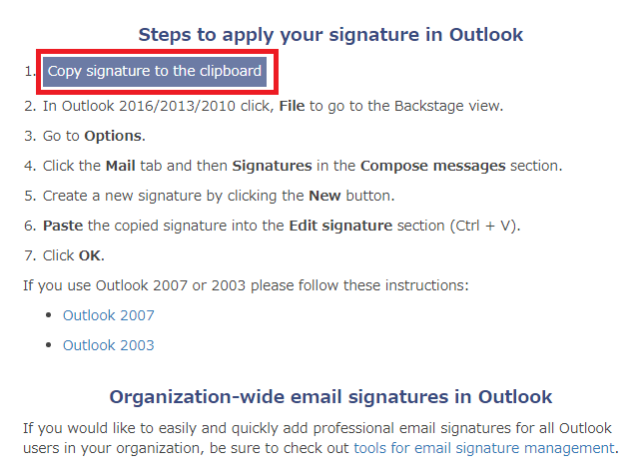Click the Ctrl + V shortcut text
The image size is (640, 475).
pyautogui.click(x=485, y=226)
